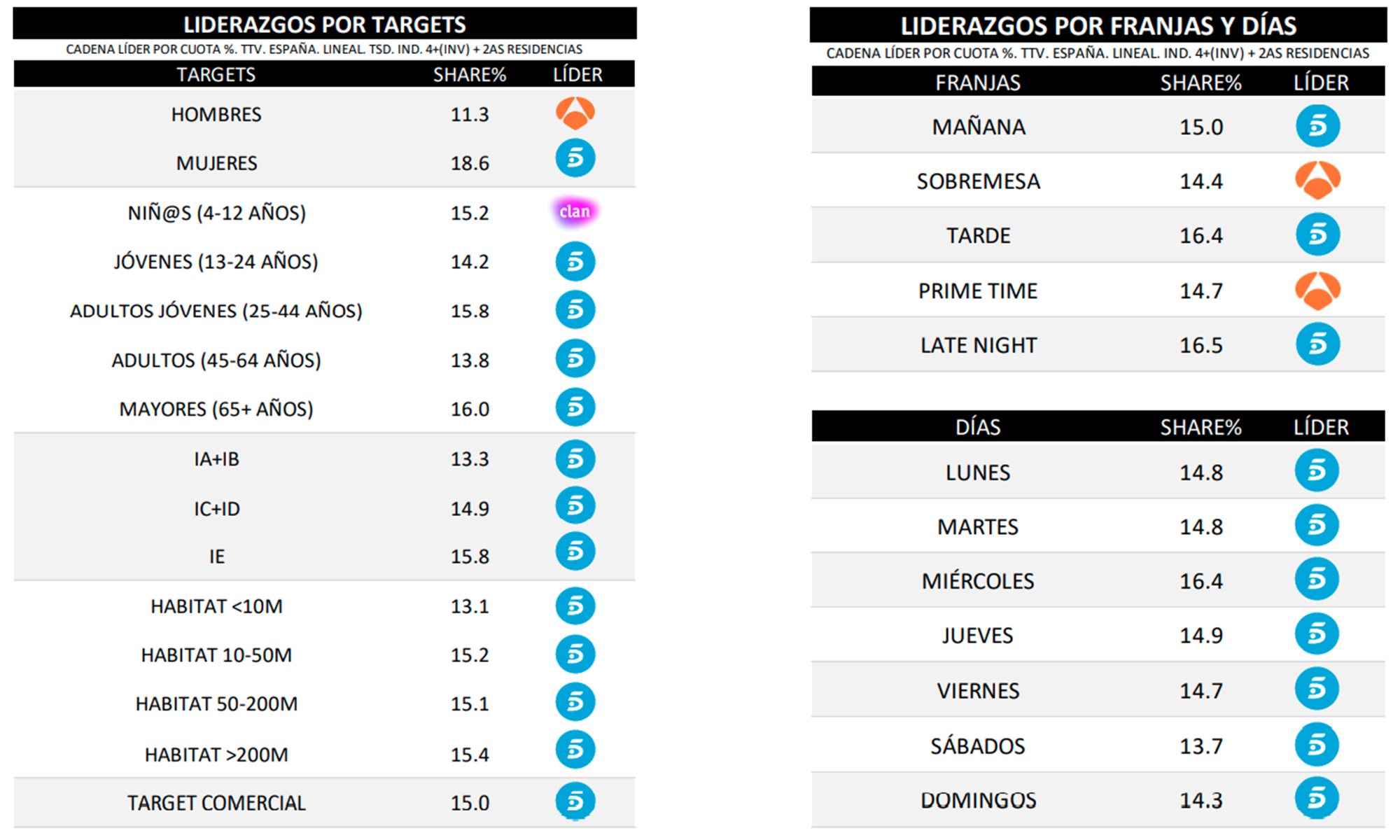This screenshot has width=1400, height=840.
Task: Select the LIDERAZGOS POR FRANJAS Y DÍAS title
Action: 1098,26
